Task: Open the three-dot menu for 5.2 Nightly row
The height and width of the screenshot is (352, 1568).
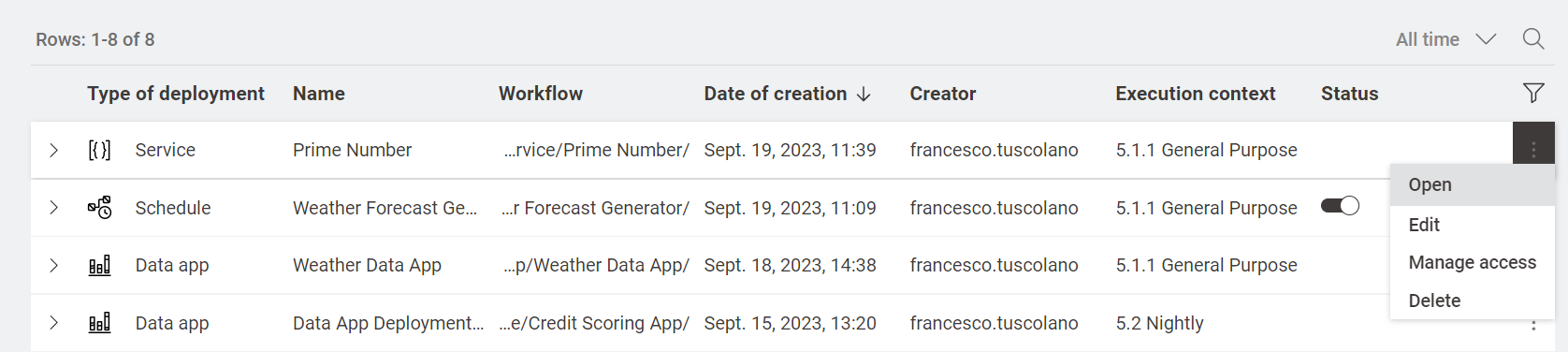Action: [1533, 325]
